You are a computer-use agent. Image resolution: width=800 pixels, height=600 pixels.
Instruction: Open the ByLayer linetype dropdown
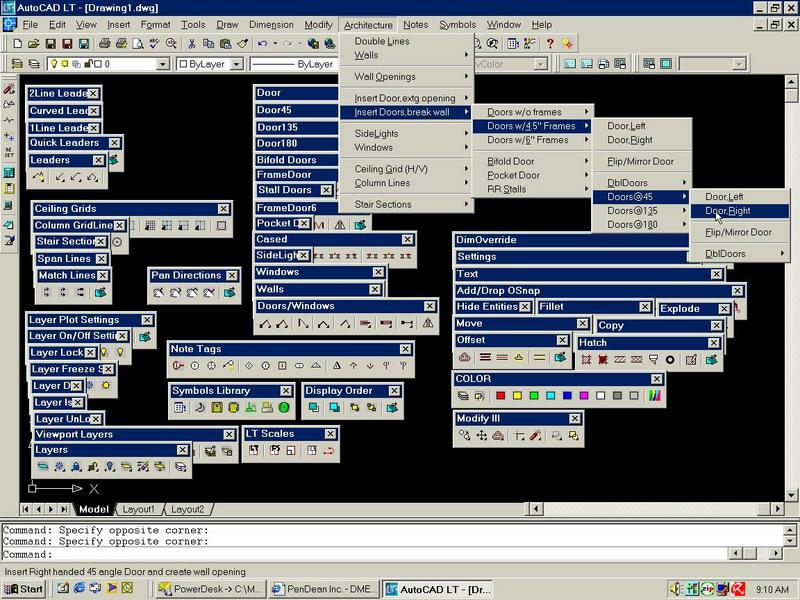point(293,64)
